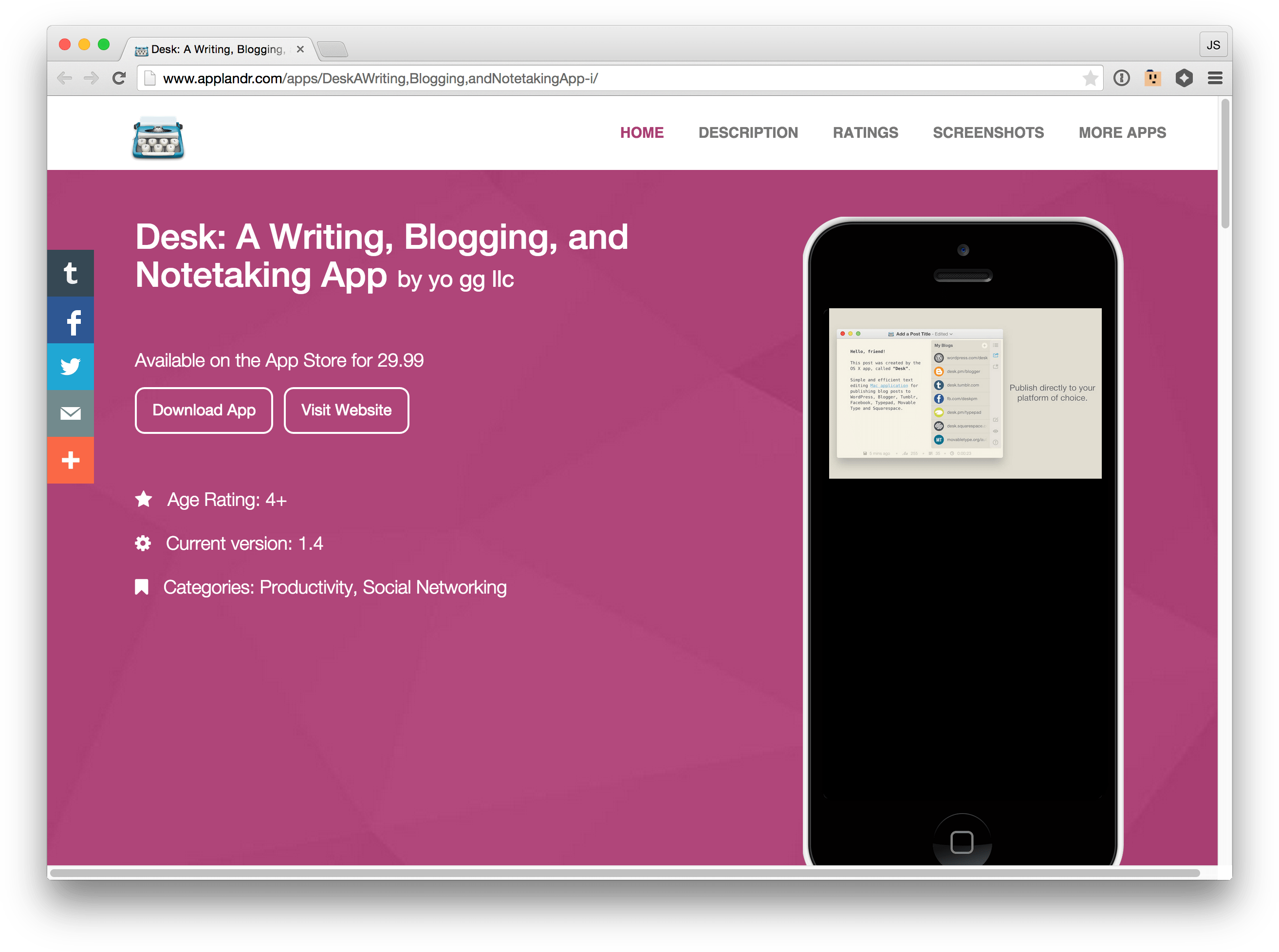Click the 'Current version: 1.4' text

[x=244, y=543]
